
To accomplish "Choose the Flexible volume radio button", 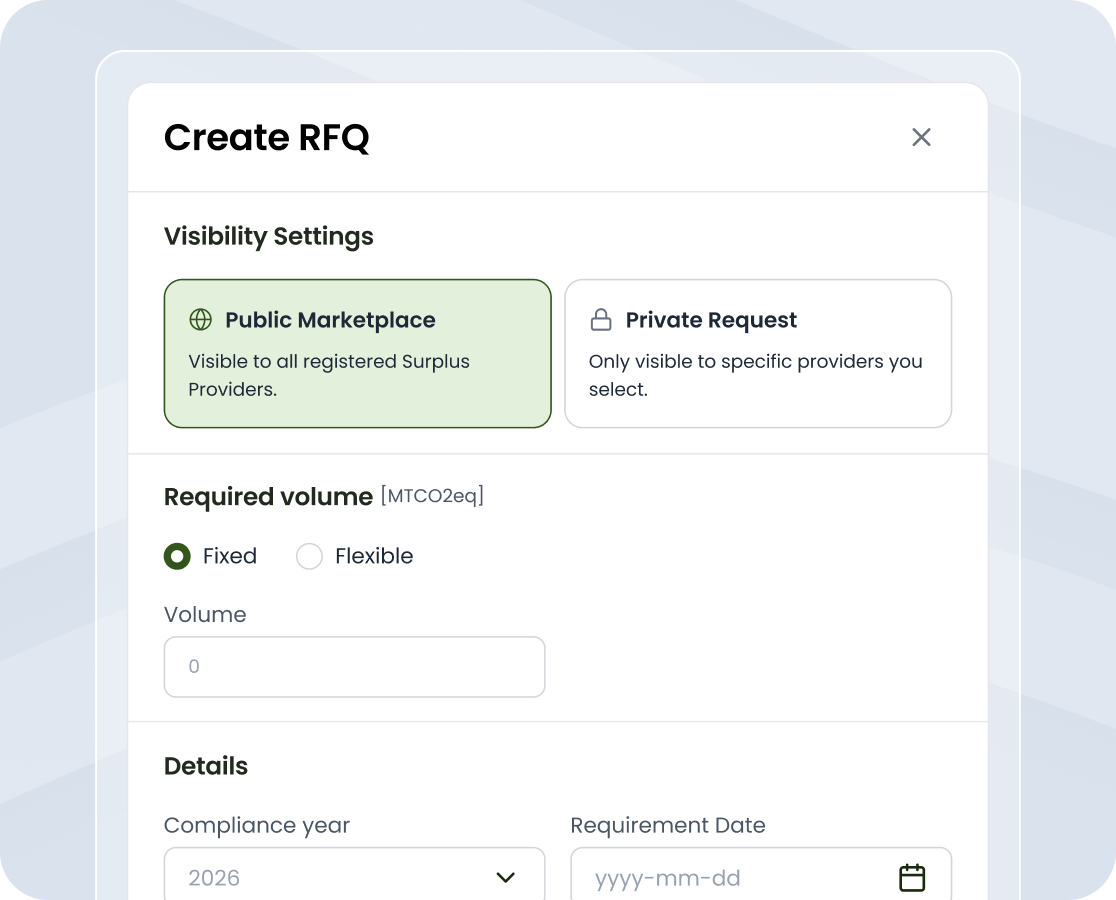I will [309, 556].
